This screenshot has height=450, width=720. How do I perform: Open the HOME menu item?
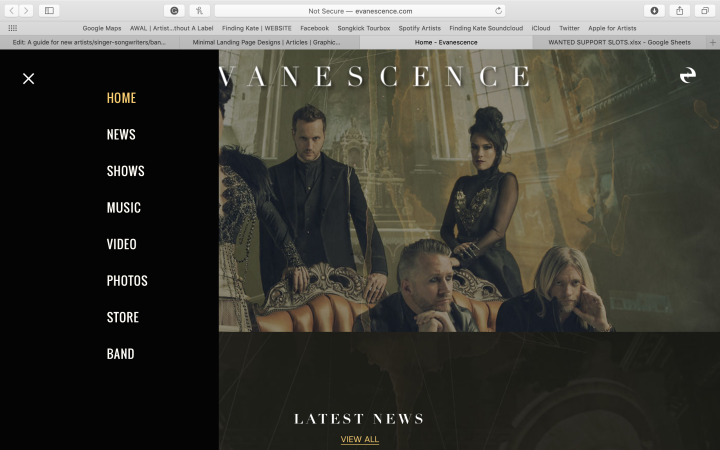click(x=121, y=98)
